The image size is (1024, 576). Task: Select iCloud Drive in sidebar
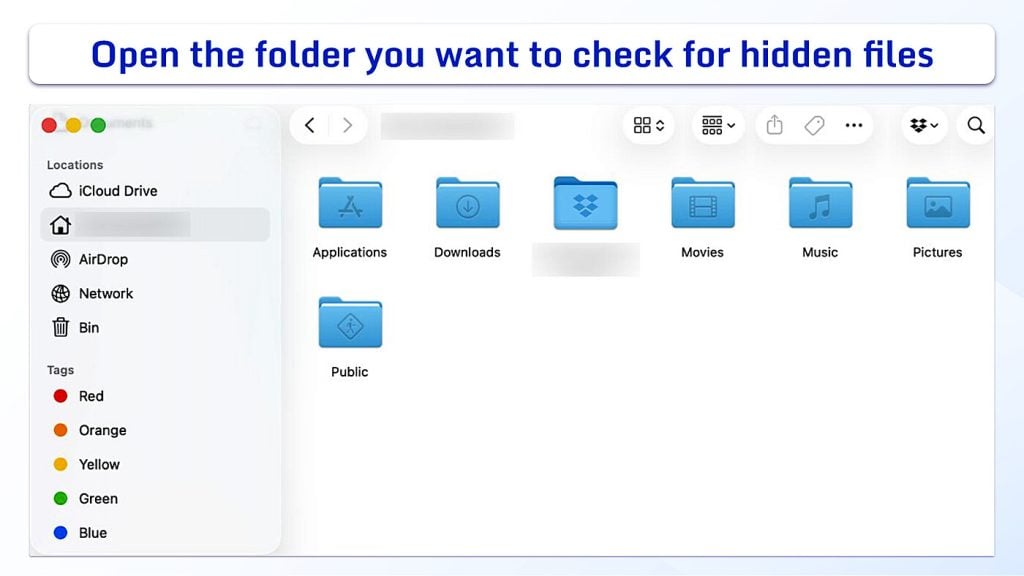pos(155,191)
